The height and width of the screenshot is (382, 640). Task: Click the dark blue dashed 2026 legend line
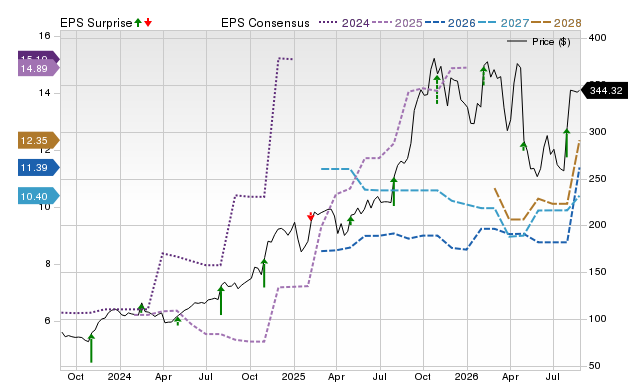tap(435, 23)
